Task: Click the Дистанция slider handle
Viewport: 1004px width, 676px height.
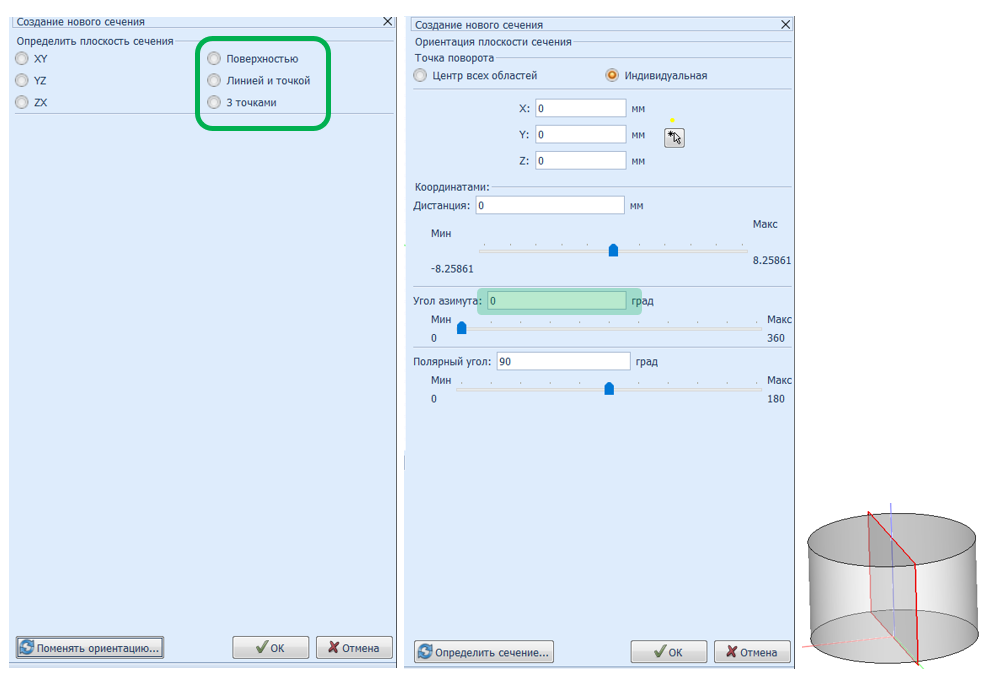Action: (613, 250)
